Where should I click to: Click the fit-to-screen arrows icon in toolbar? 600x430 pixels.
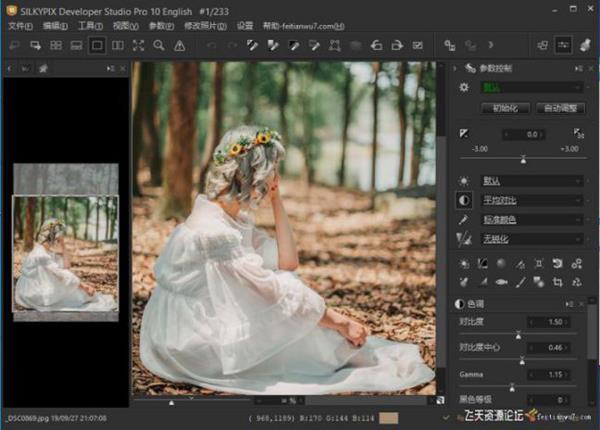[139, 45]
